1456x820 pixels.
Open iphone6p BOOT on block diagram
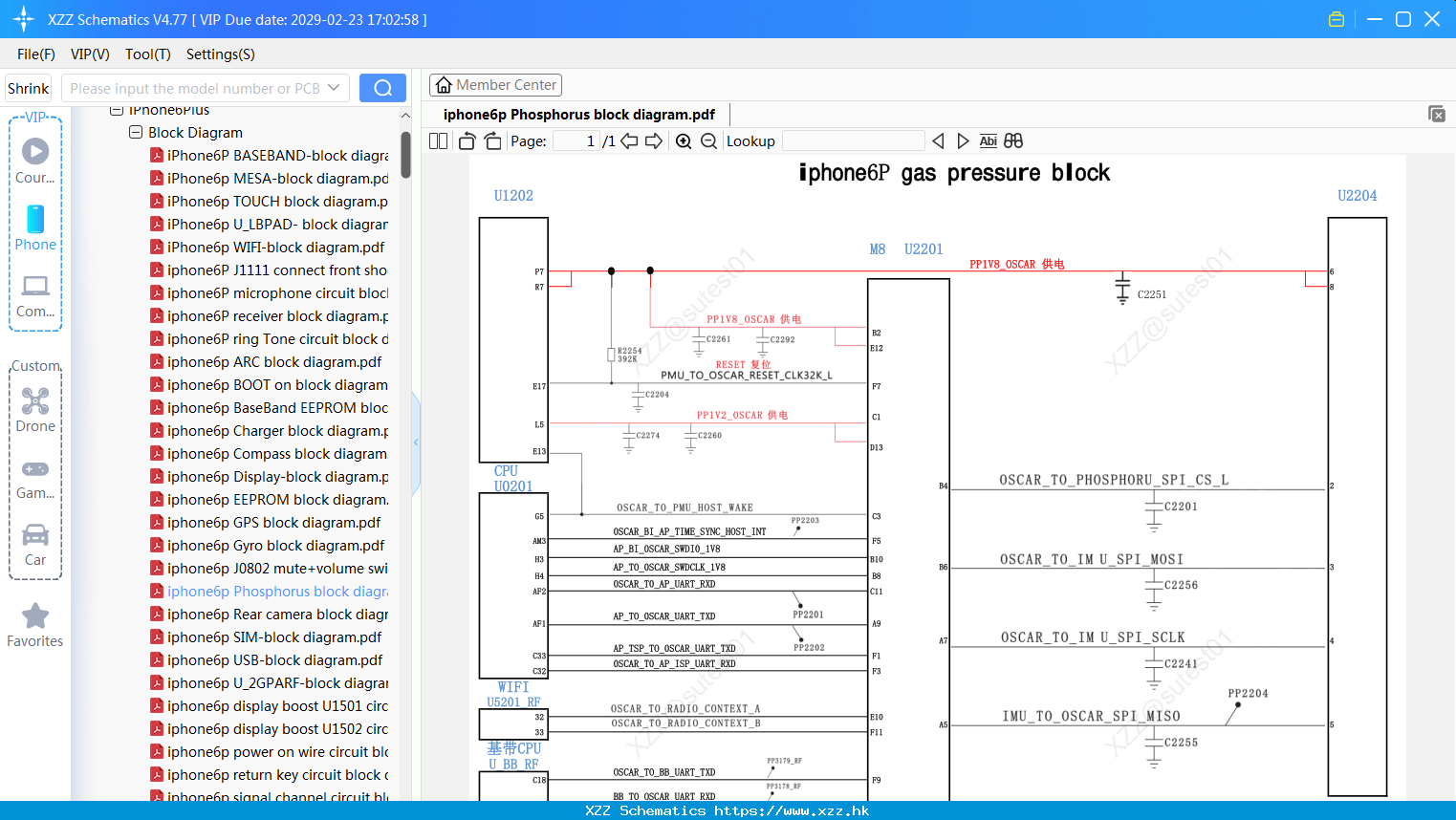(270, 385)
